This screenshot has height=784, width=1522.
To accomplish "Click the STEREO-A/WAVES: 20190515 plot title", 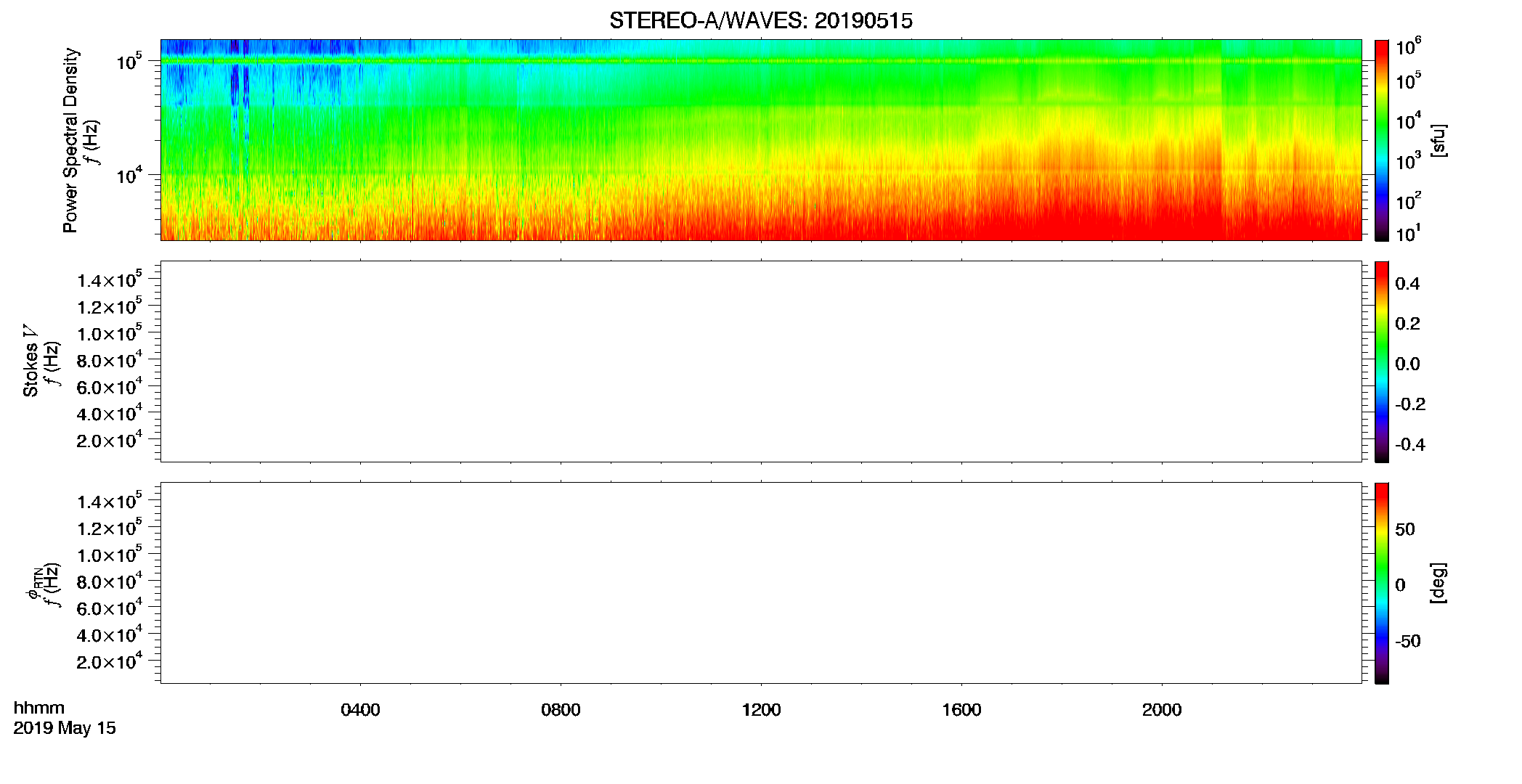I will click(761, 21).
